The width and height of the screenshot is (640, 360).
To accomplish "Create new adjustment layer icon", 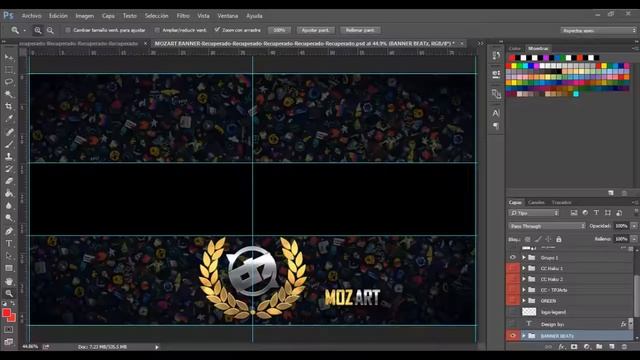I will point(587,347).
